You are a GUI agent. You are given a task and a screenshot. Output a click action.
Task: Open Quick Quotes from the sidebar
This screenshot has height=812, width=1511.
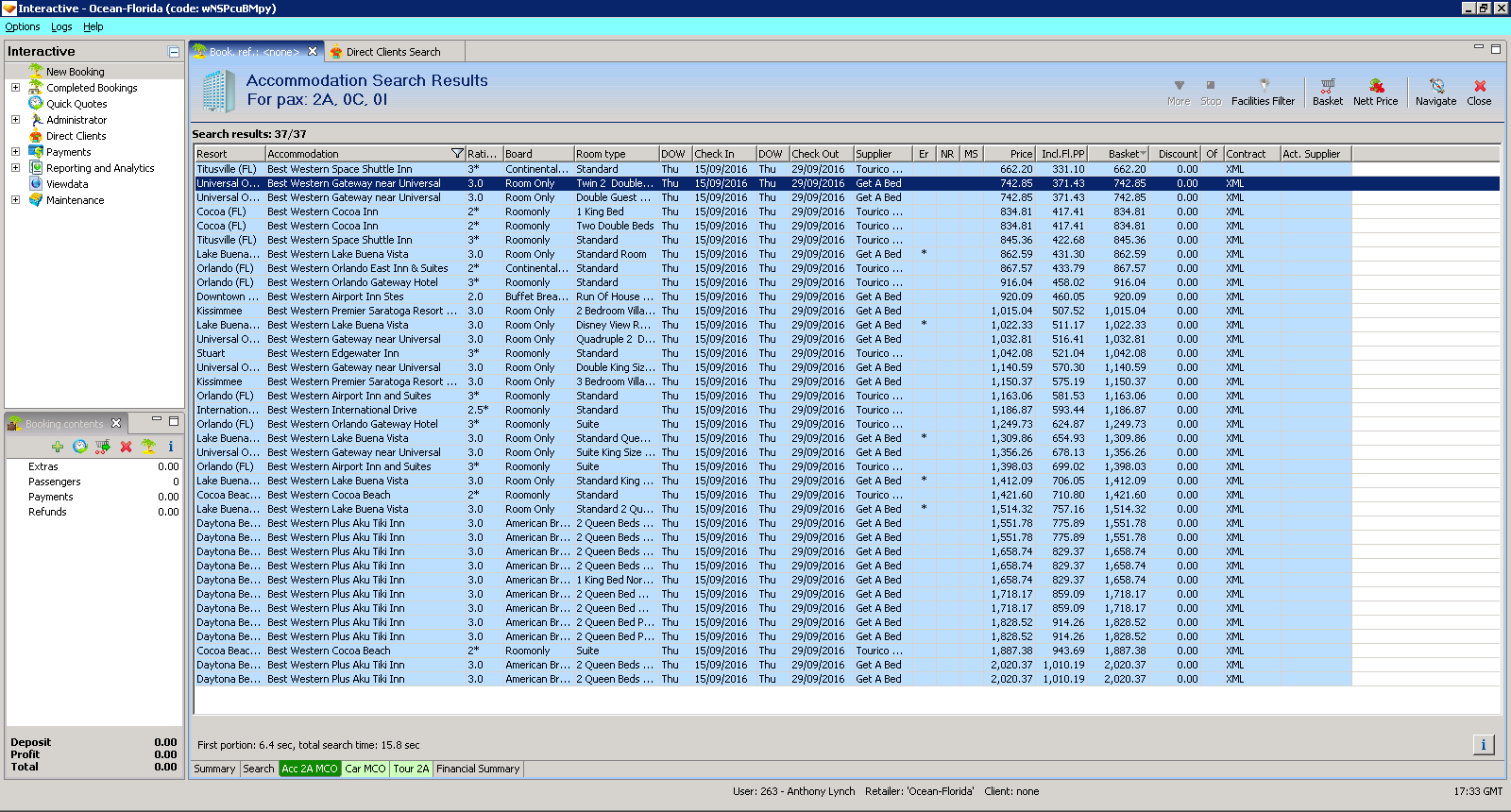point(76,104)
